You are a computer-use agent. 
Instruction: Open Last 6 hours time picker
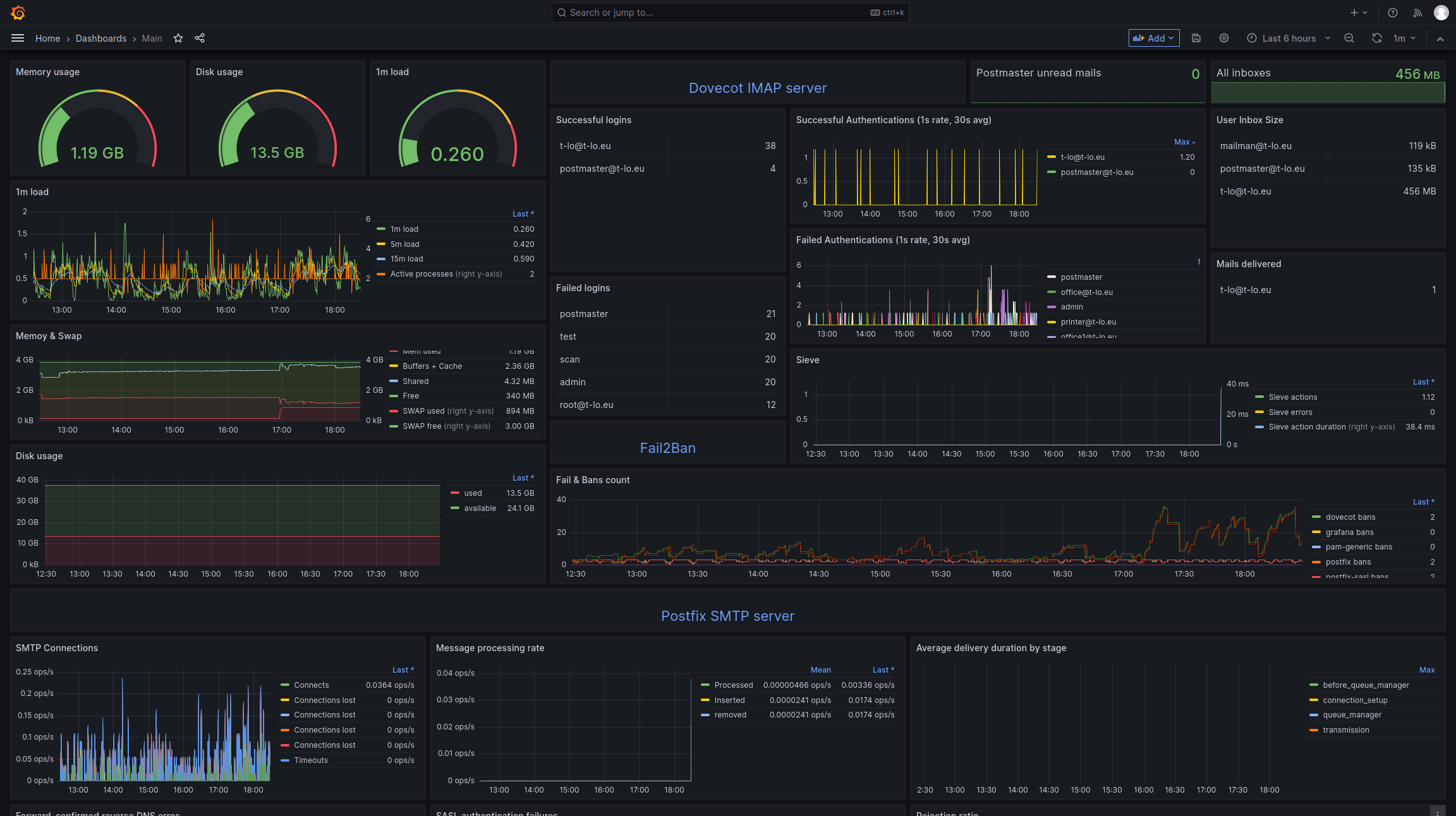[1289, 38]
